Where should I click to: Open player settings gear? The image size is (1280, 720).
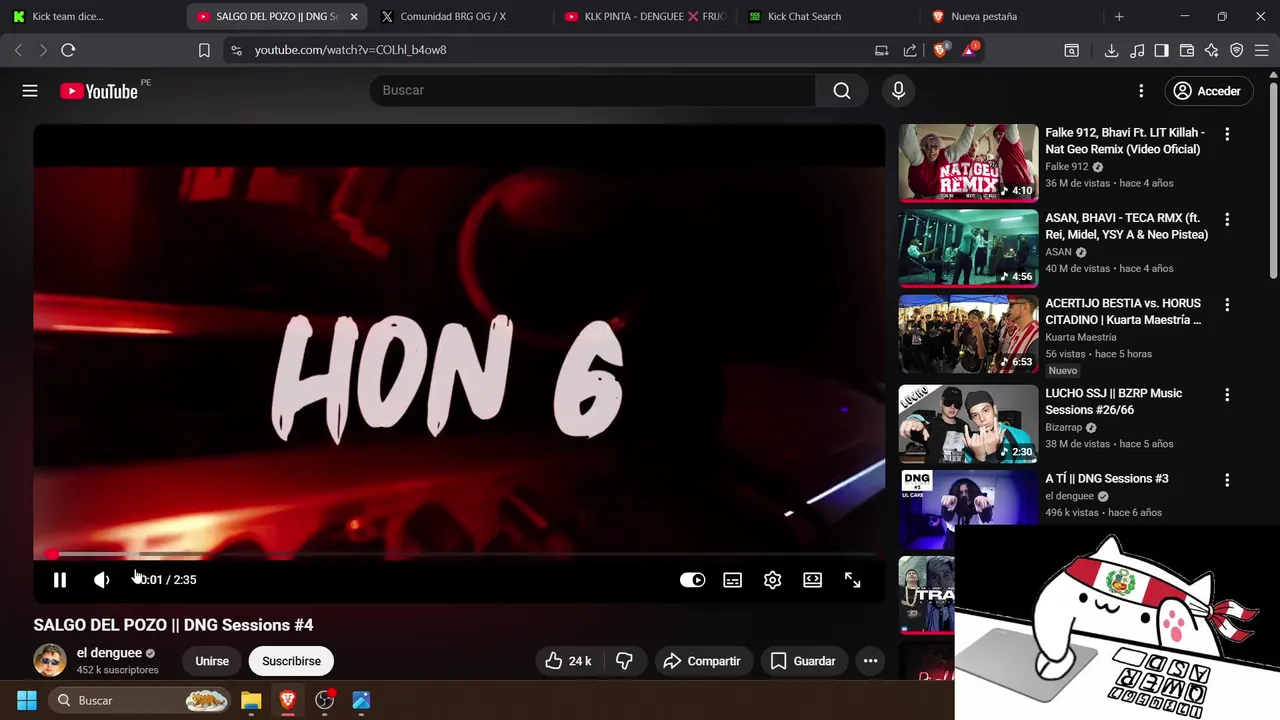pos(773,580)
